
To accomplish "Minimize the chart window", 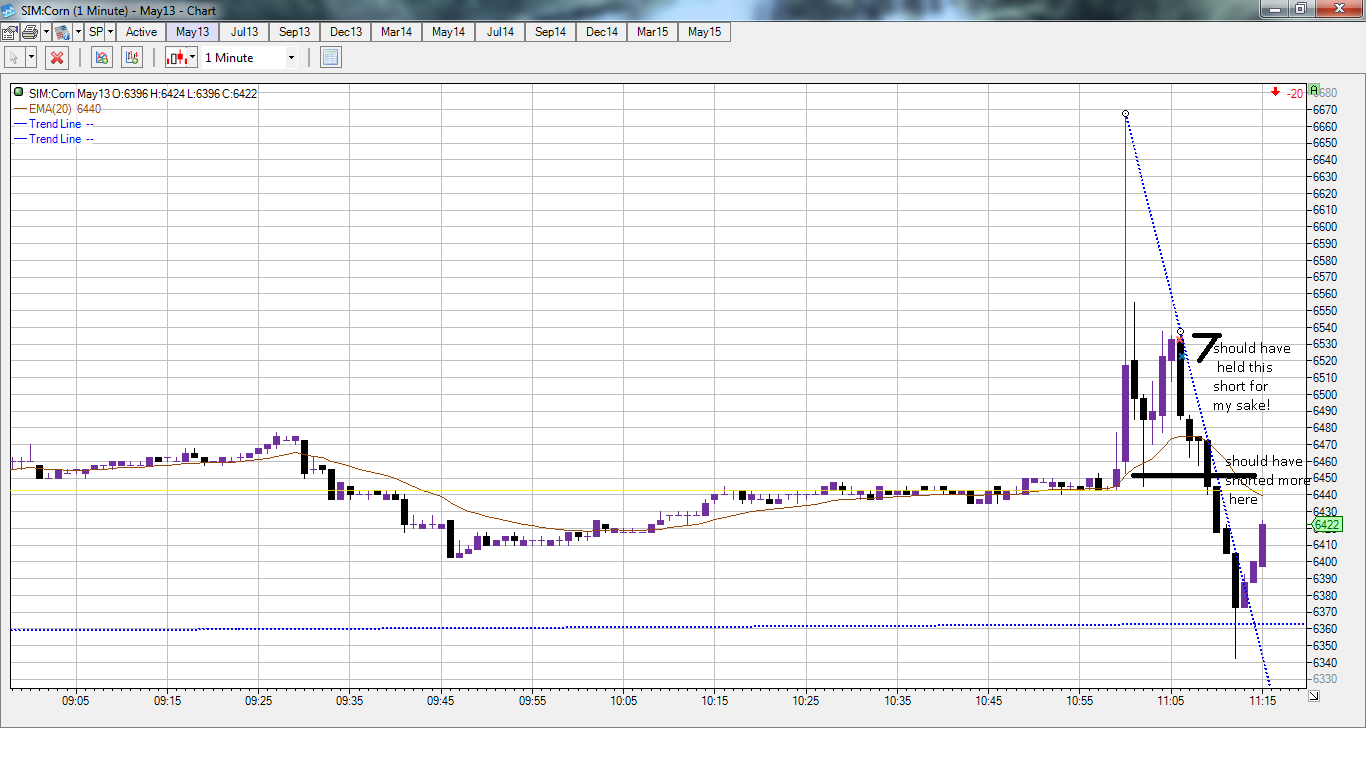I will pos(1275,8).
